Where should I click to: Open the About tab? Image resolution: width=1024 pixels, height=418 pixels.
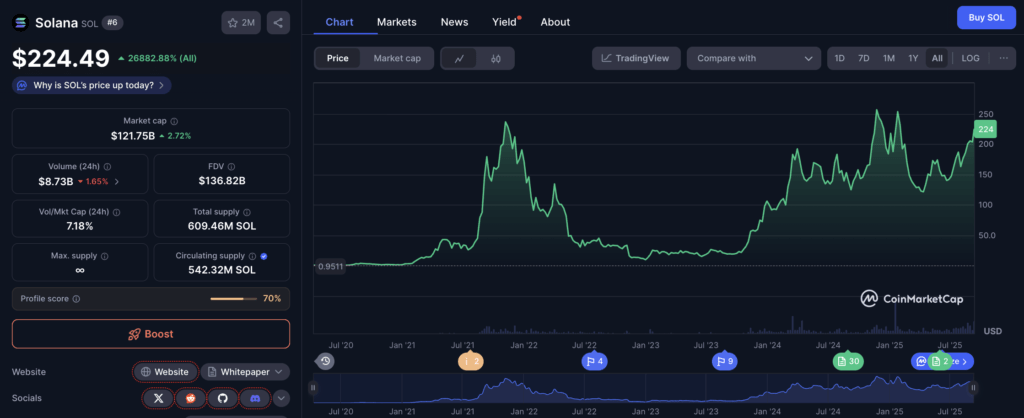pyautogui.click(x=555, y=22)
